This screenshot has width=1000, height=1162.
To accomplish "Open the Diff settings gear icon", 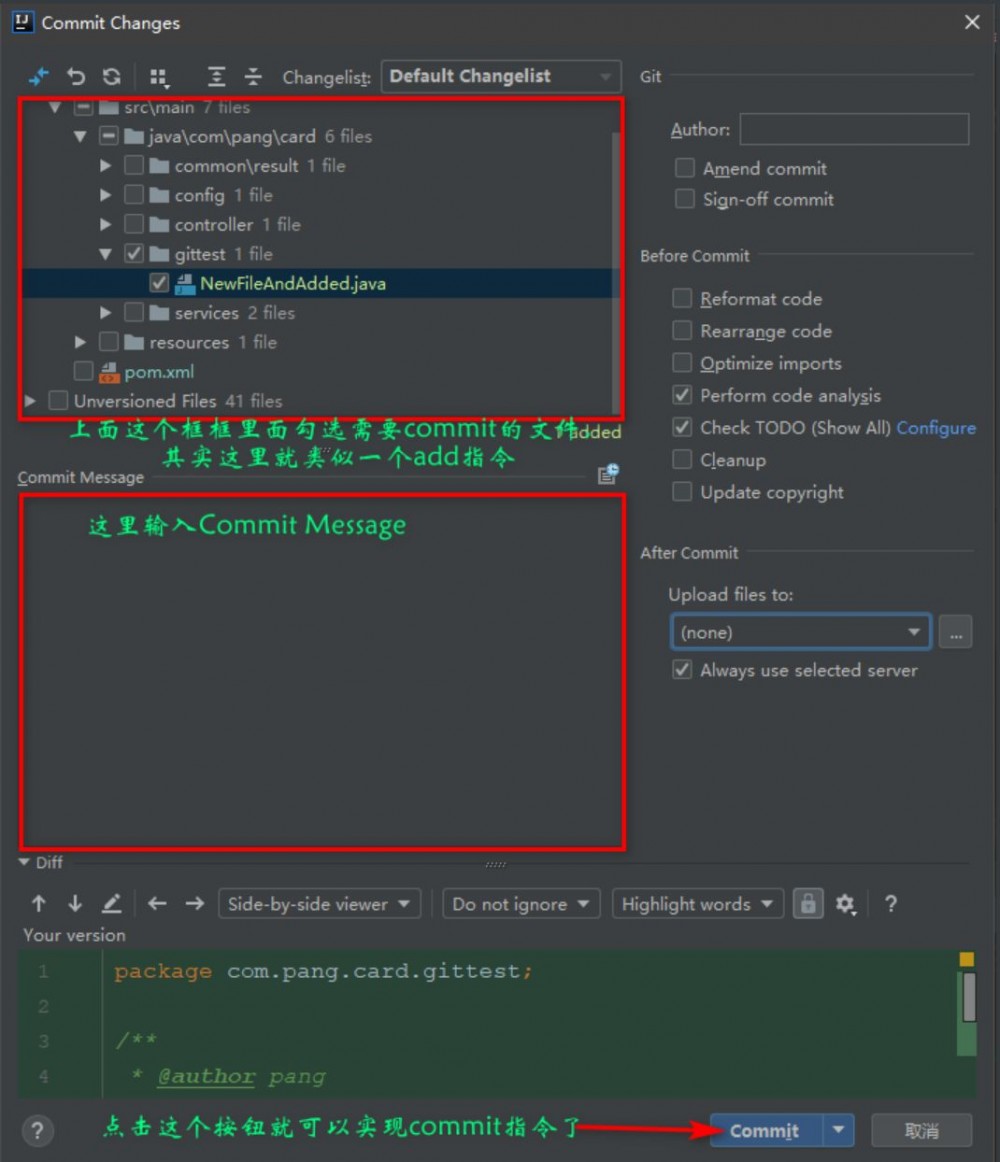I will [x=846, y=903].
